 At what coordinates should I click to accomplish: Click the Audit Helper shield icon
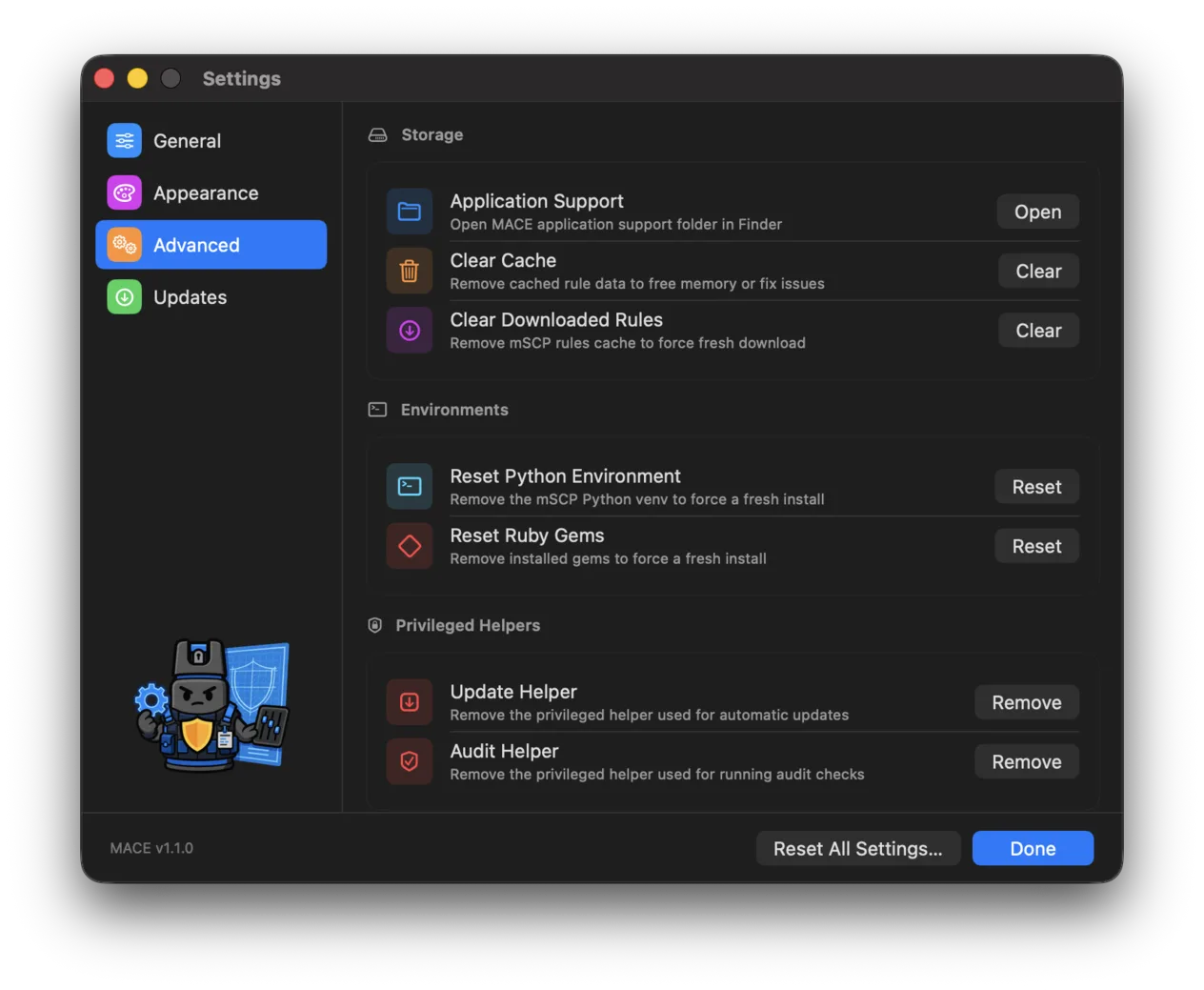[x=410, y=761]
